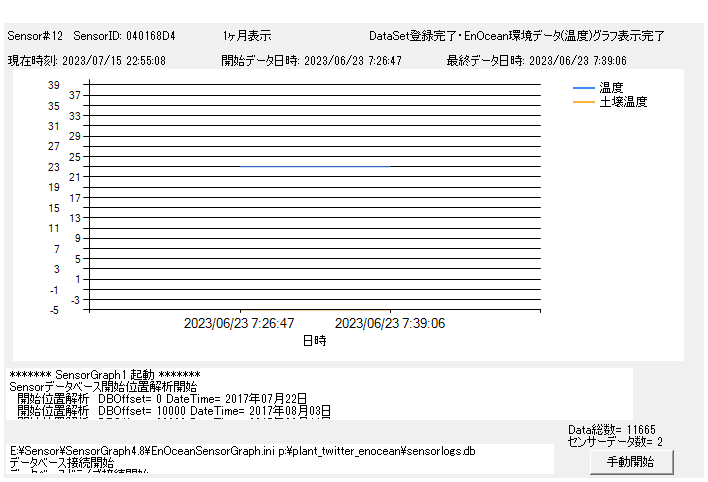Click the 7:39:06 x-axis date label
The width and height of the screenshot is (708, 482).
click(x=390, y=324)
